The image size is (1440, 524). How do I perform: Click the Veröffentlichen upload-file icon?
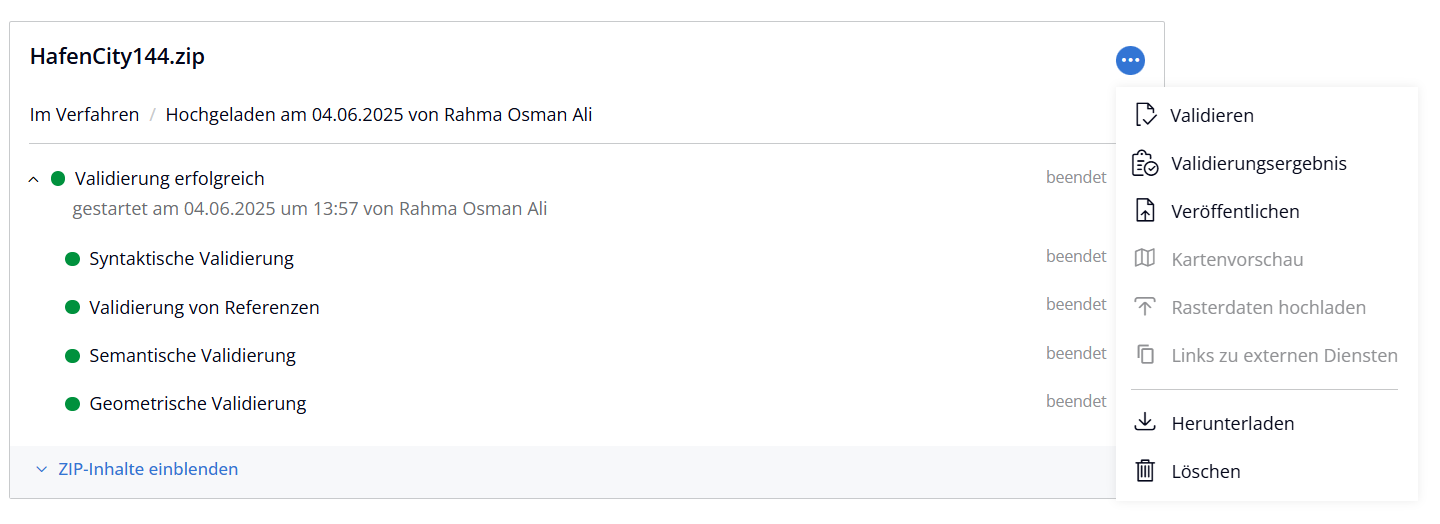[1145, 211]
